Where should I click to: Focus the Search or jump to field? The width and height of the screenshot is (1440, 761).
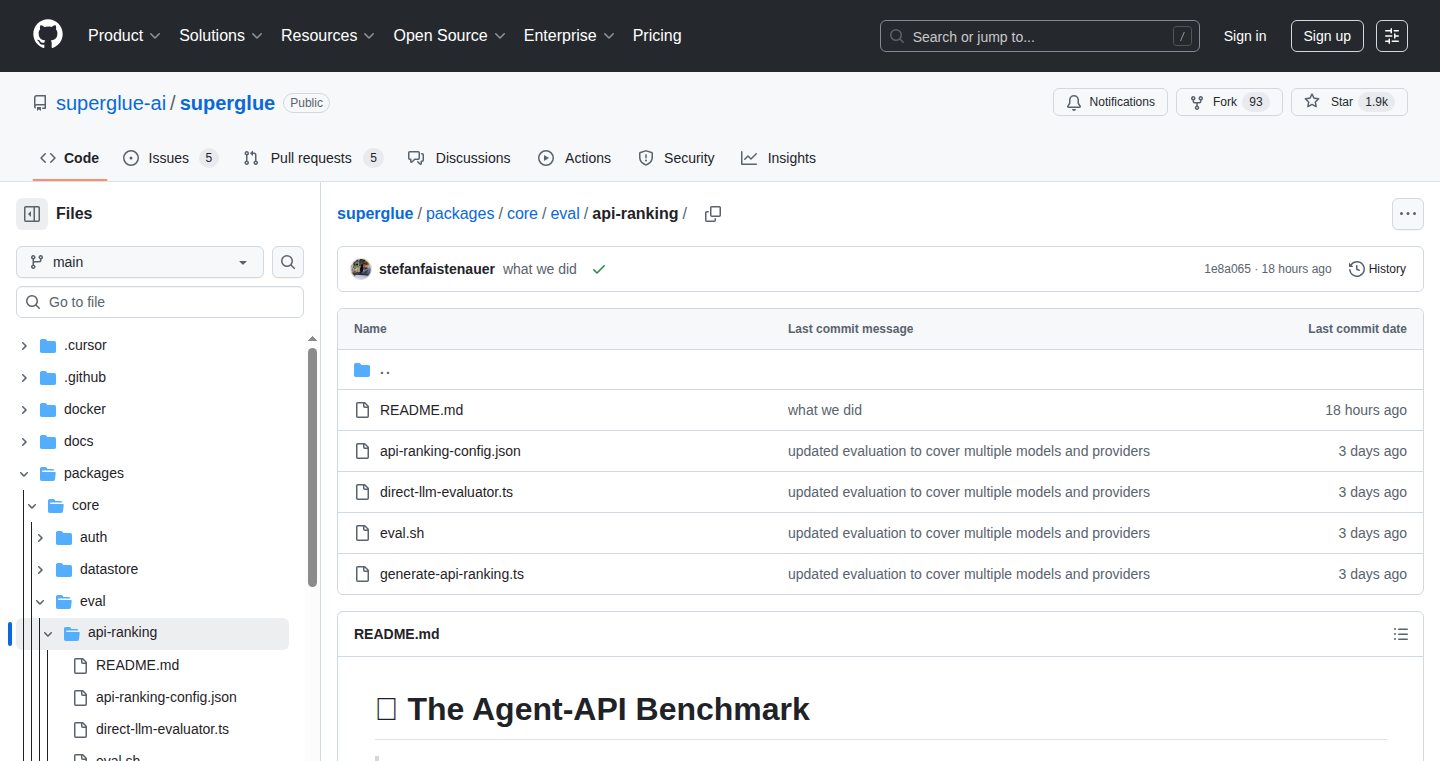[x=1040, y=36]
